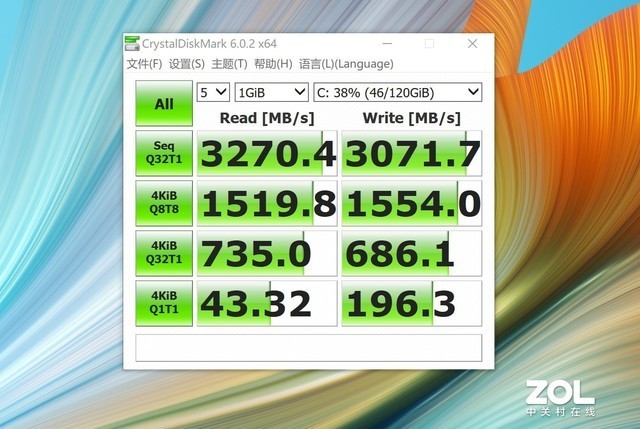
Task: Start the 4KiB Q8T8 test
Action: [164, 203]
